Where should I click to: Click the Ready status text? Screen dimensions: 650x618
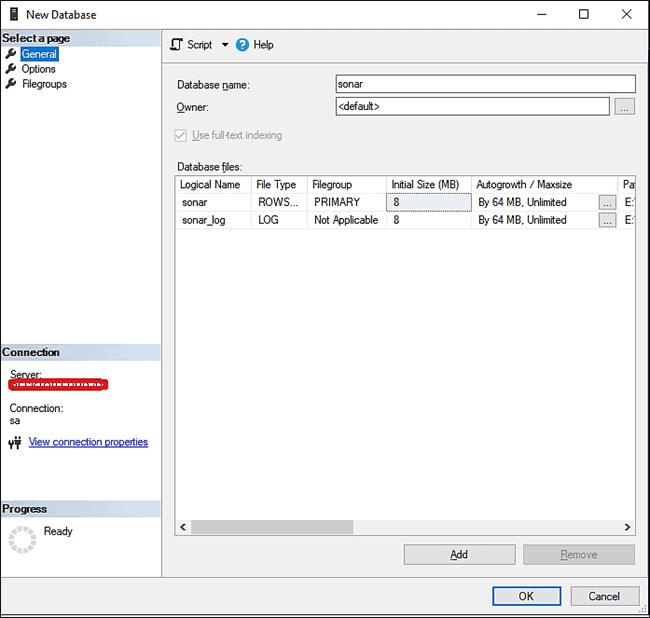pos(58,531)
